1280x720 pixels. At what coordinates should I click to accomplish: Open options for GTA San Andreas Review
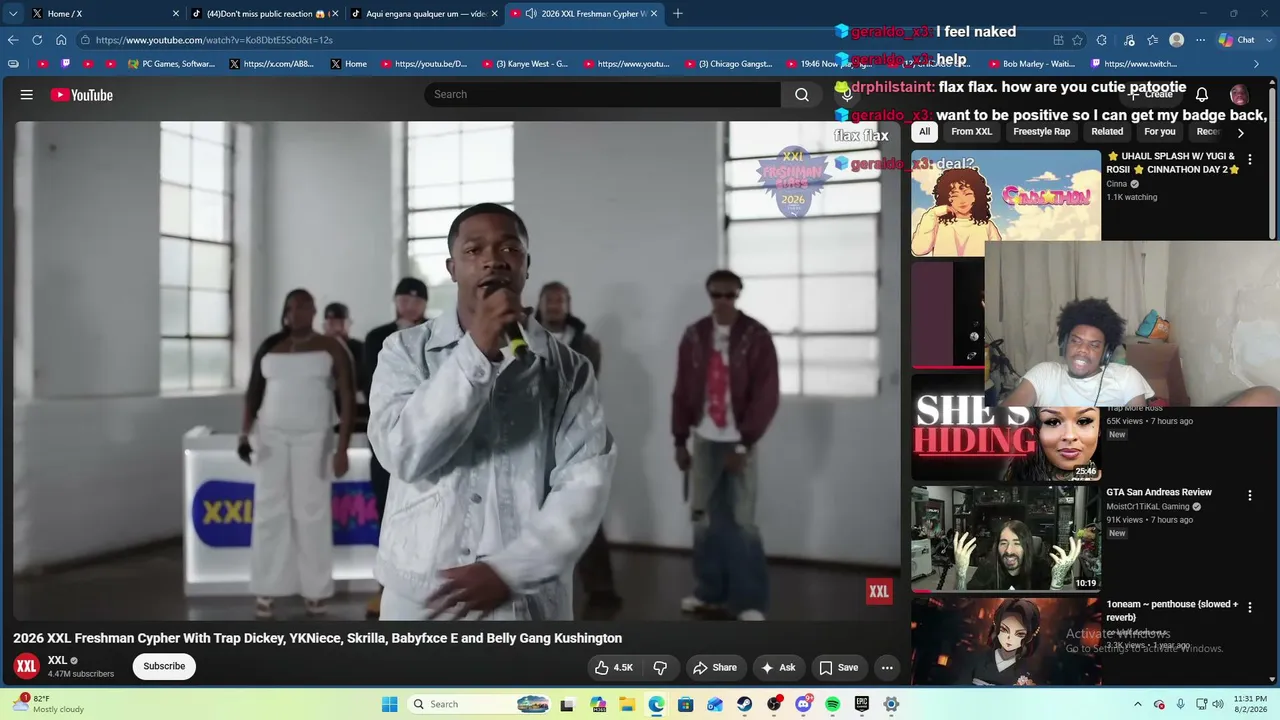(1249, 495)
